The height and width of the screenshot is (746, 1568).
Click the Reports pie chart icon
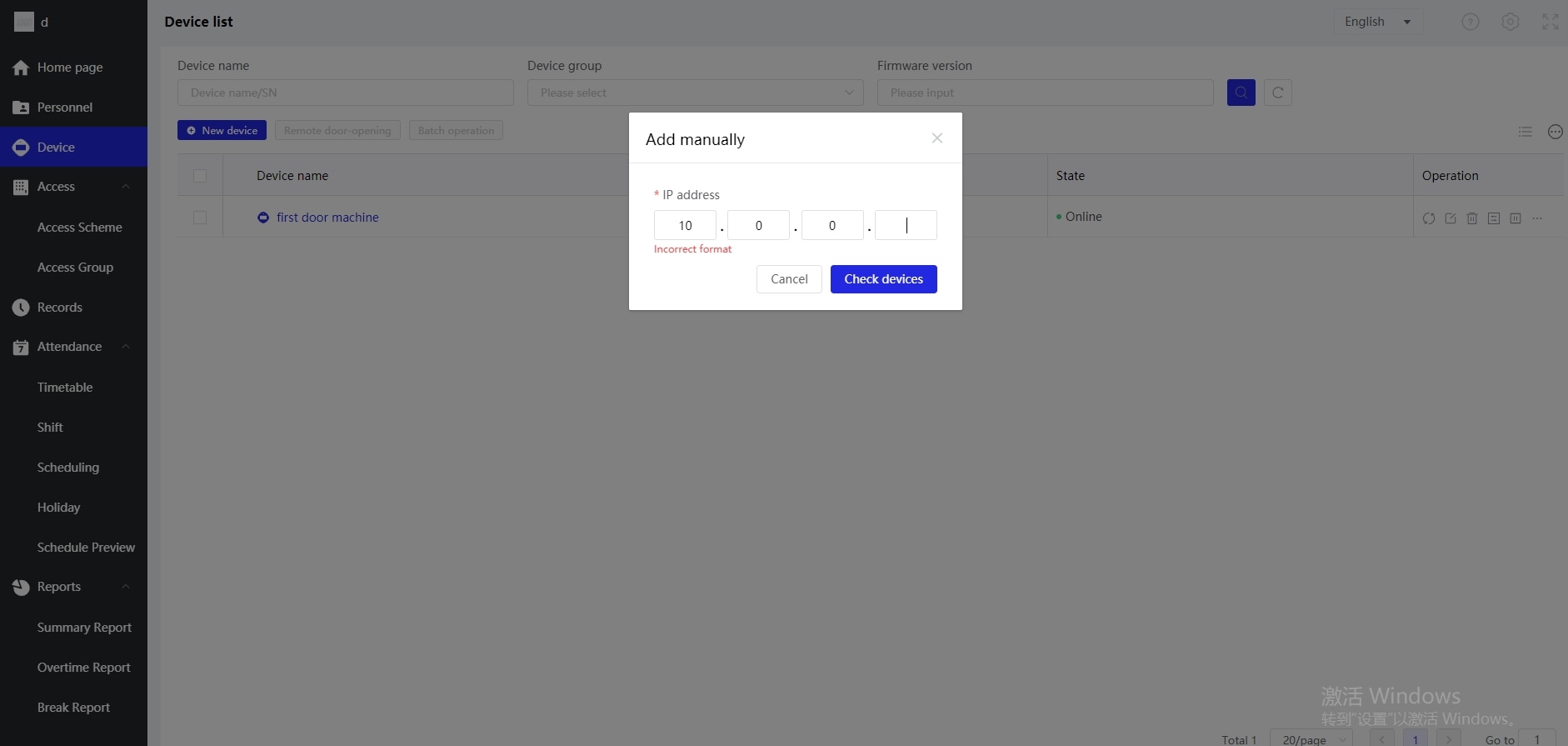(x=21, y=588)
